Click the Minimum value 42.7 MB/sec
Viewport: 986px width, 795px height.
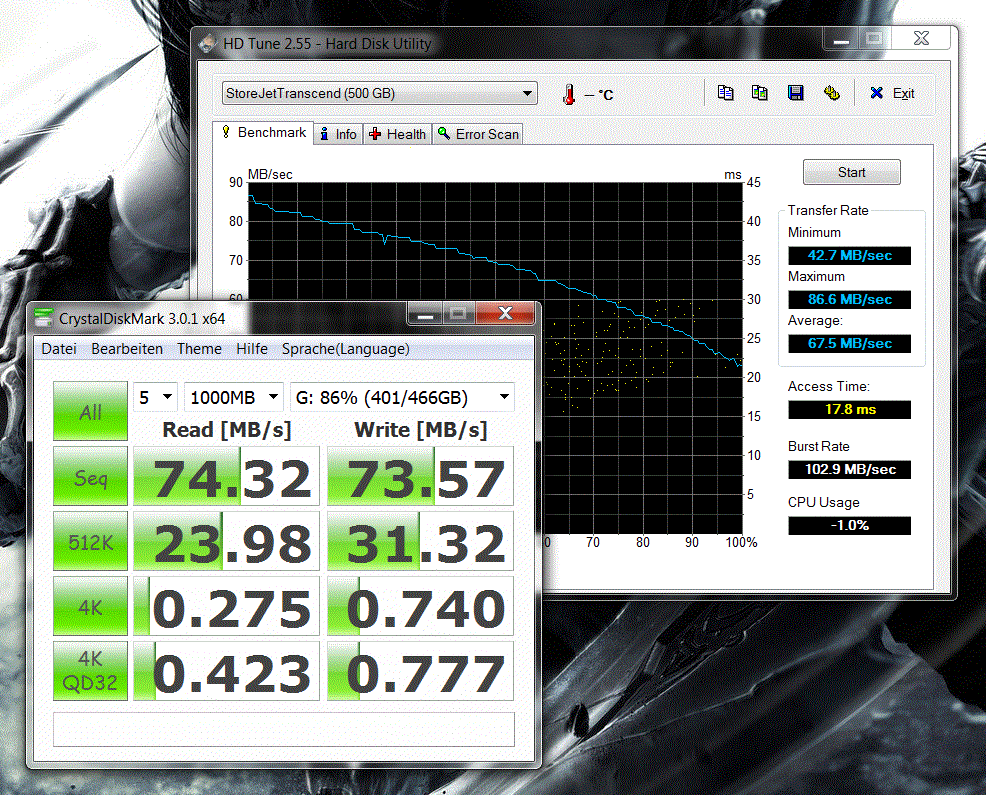pyautogui.click(x=850, y=255)
